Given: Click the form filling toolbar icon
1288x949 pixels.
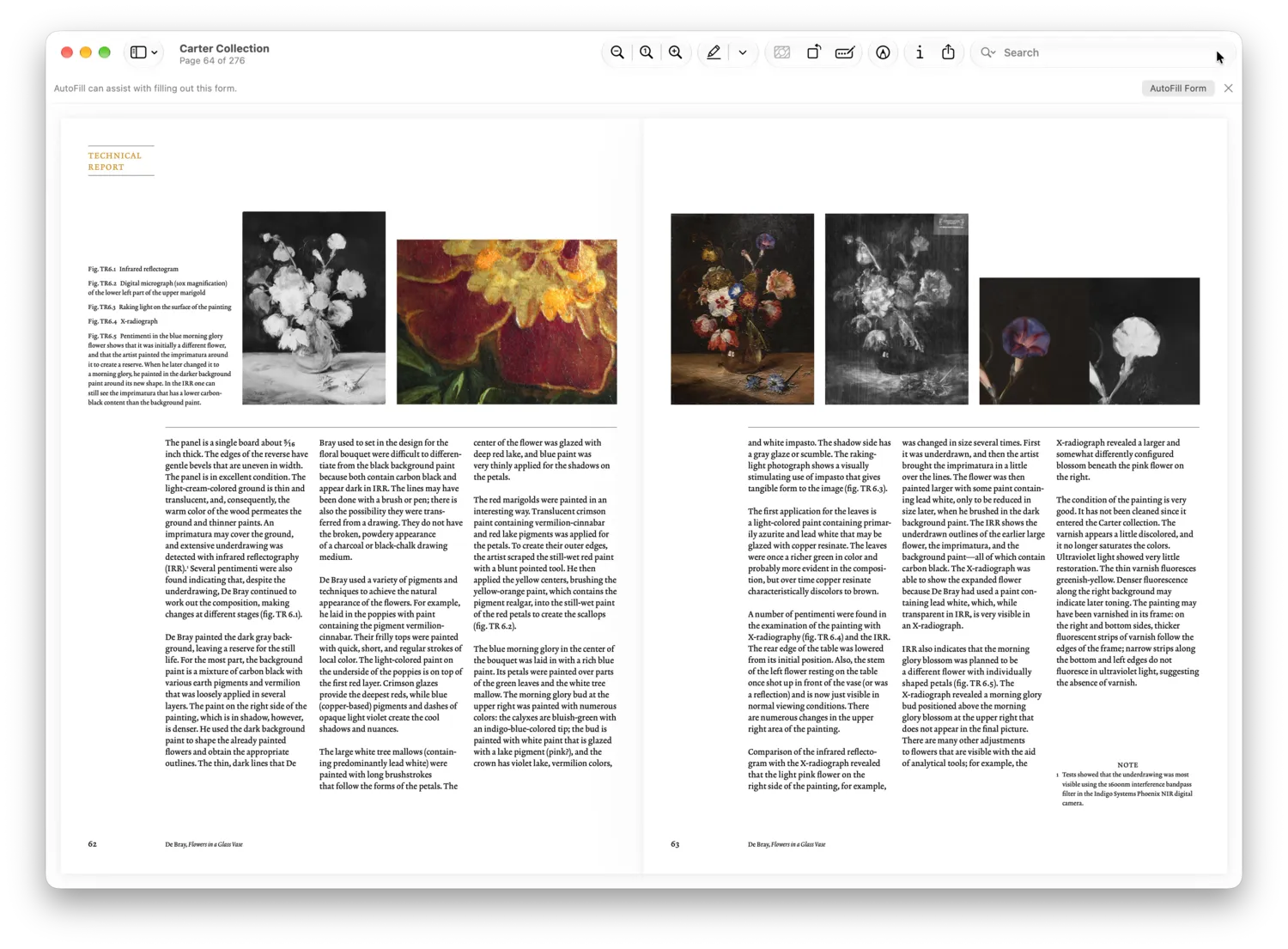Looking at the screenshot, I should [x=845, y=52].
